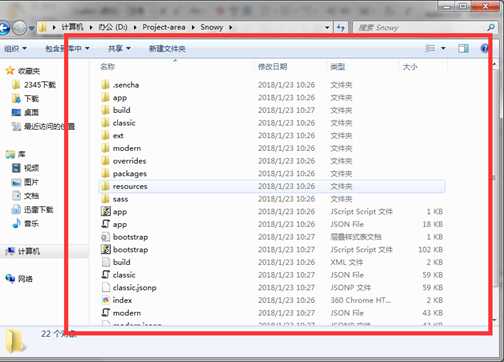Image resolution: width=504 pixels, height=362 pixels.
Task: Select the index HTML file icon
Action: pos(106,300)
